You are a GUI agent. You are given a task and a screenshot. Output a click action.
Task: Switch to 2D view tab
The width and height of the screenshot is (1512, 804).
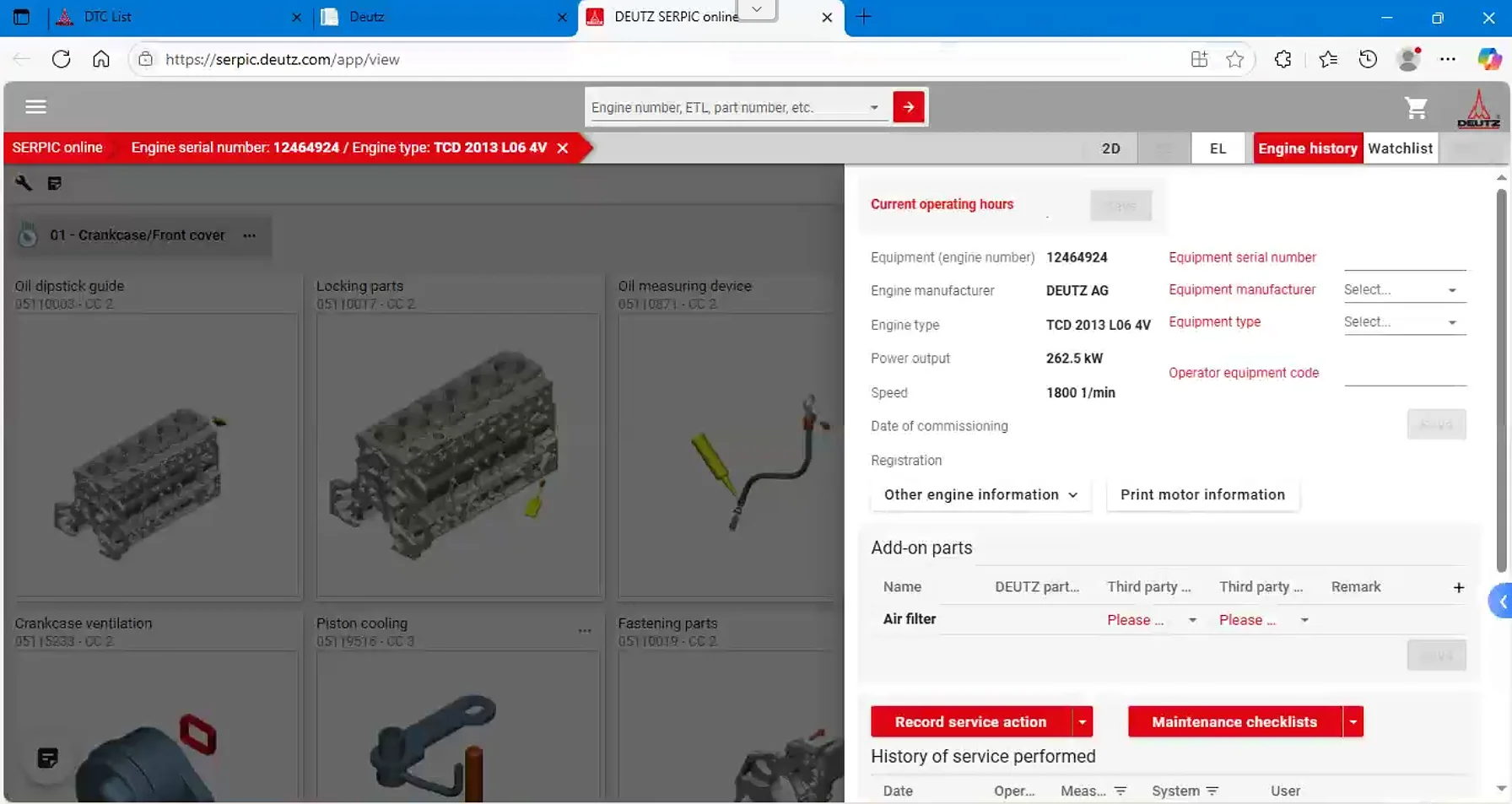(x=1110, y=148)
